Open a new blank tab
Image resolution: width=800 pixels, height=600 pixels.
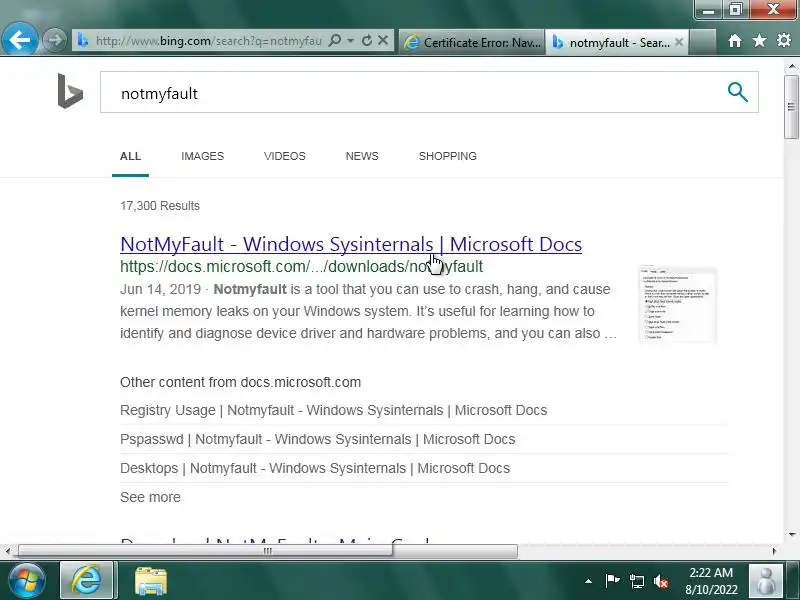702,42
